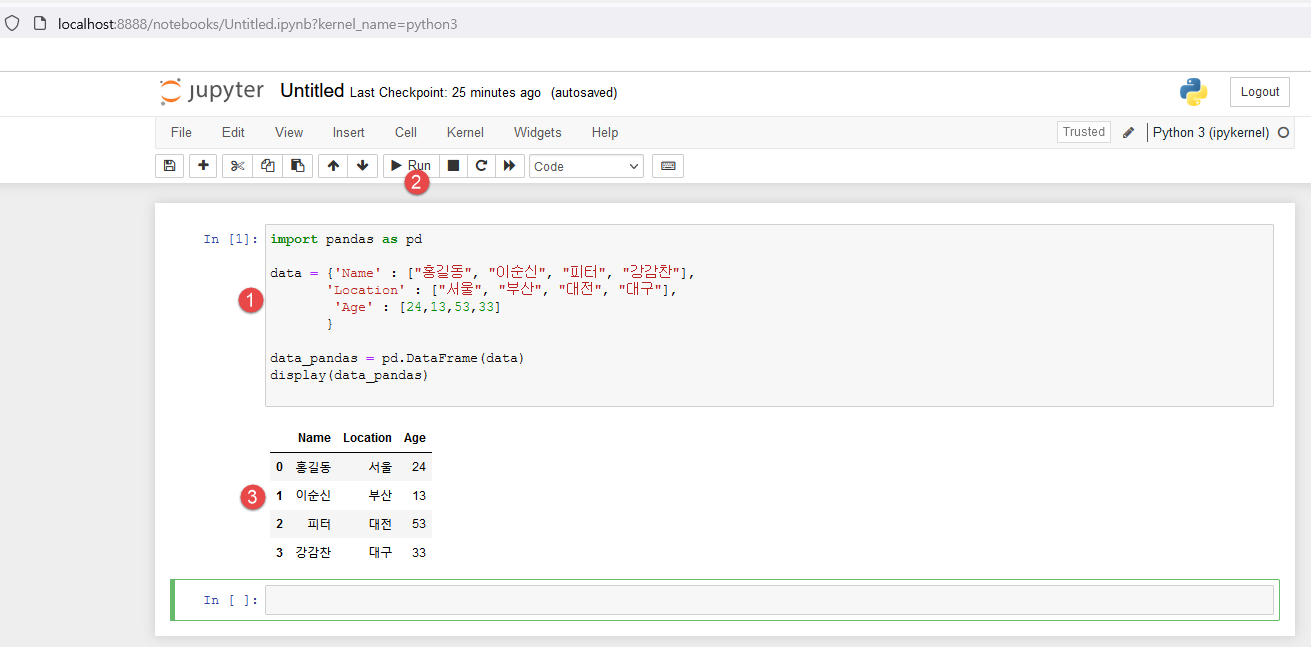Click the browser address bar URL

258,23
